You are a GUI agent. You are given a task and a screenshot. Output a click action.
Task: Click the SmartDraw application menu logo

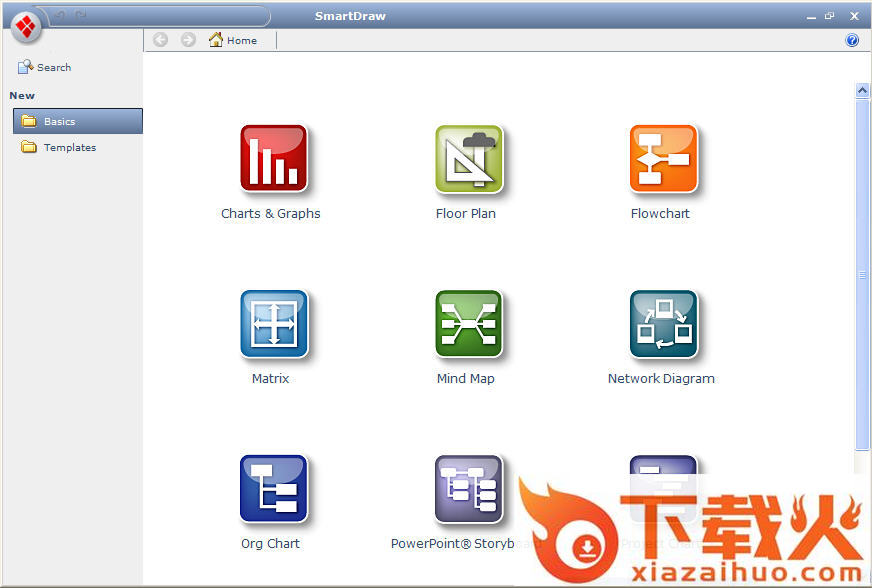[x=26, y=26]
